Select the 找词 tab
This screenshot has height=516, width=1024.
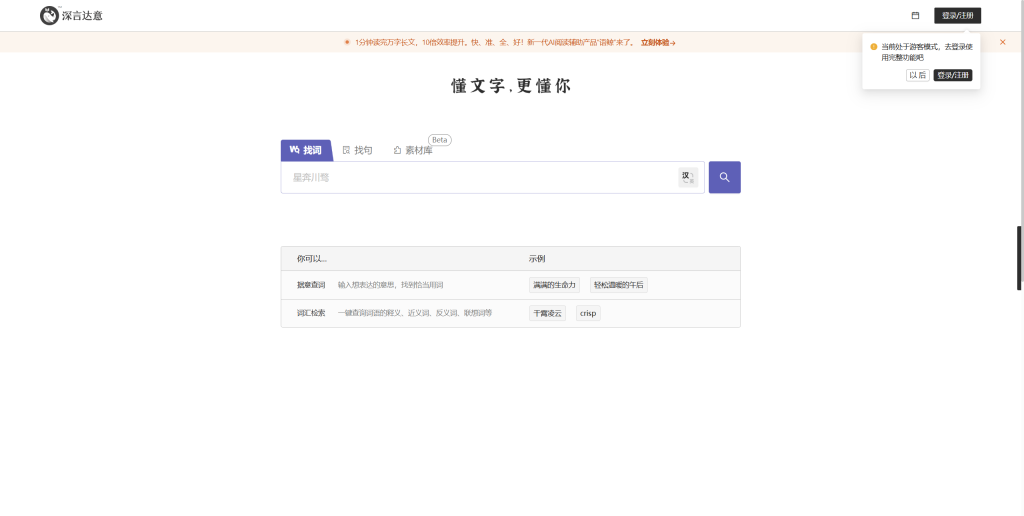pos(306,150)
